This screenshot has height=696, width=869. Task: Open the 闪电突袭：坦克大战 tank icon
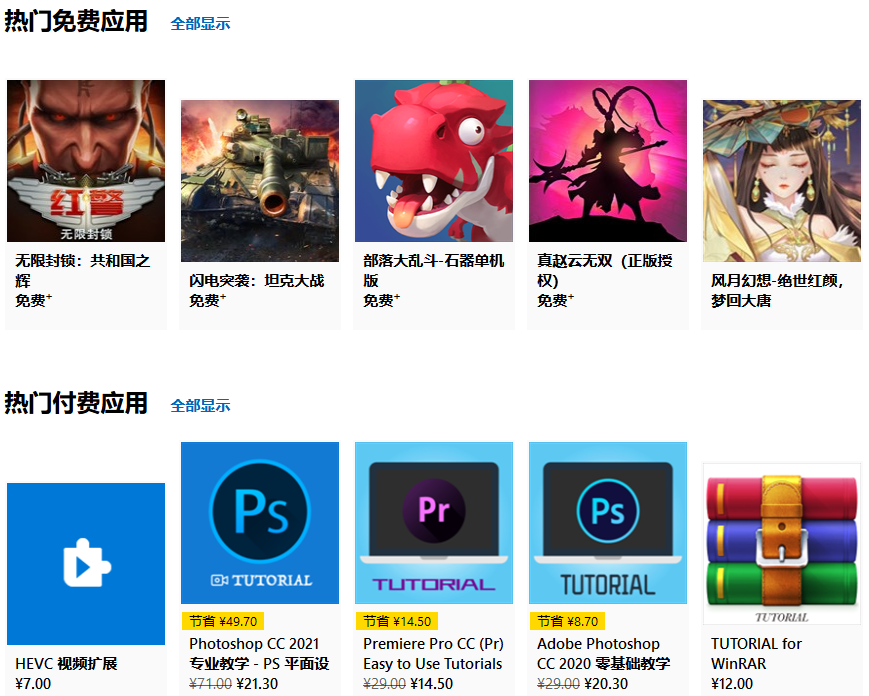point(260,181)
